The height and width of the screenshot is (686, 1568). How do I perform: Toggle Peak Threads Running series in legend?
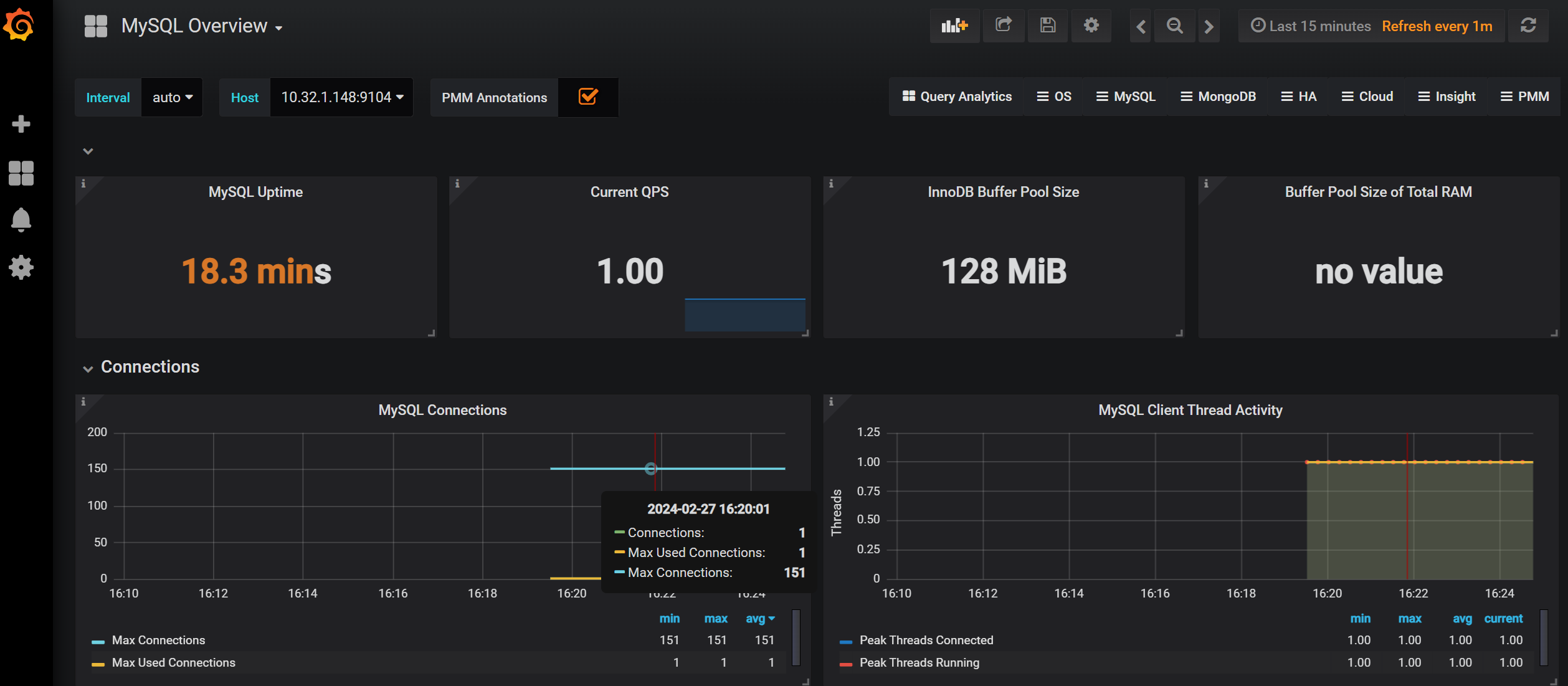[919, 663]
